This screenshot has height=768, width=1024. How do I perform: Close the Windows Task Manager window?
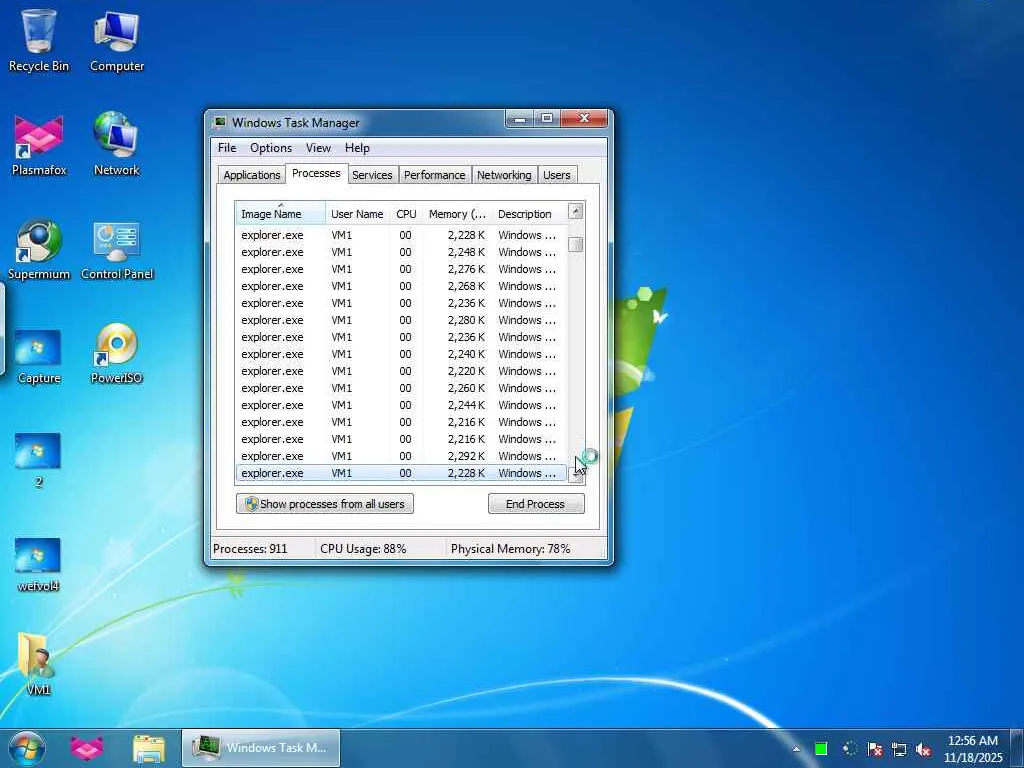(584, 119)
